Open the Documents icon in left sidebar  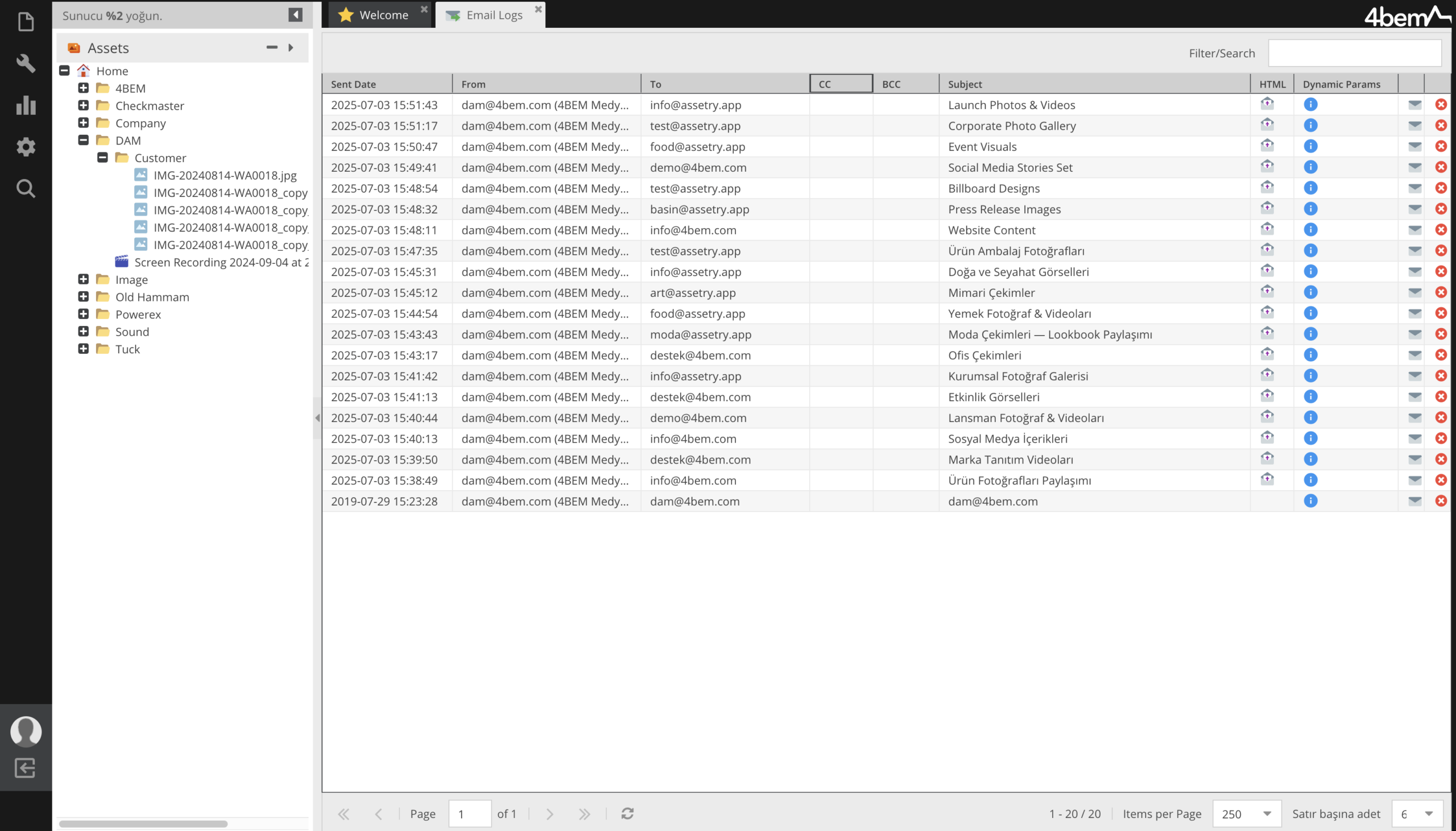point(26,22)
